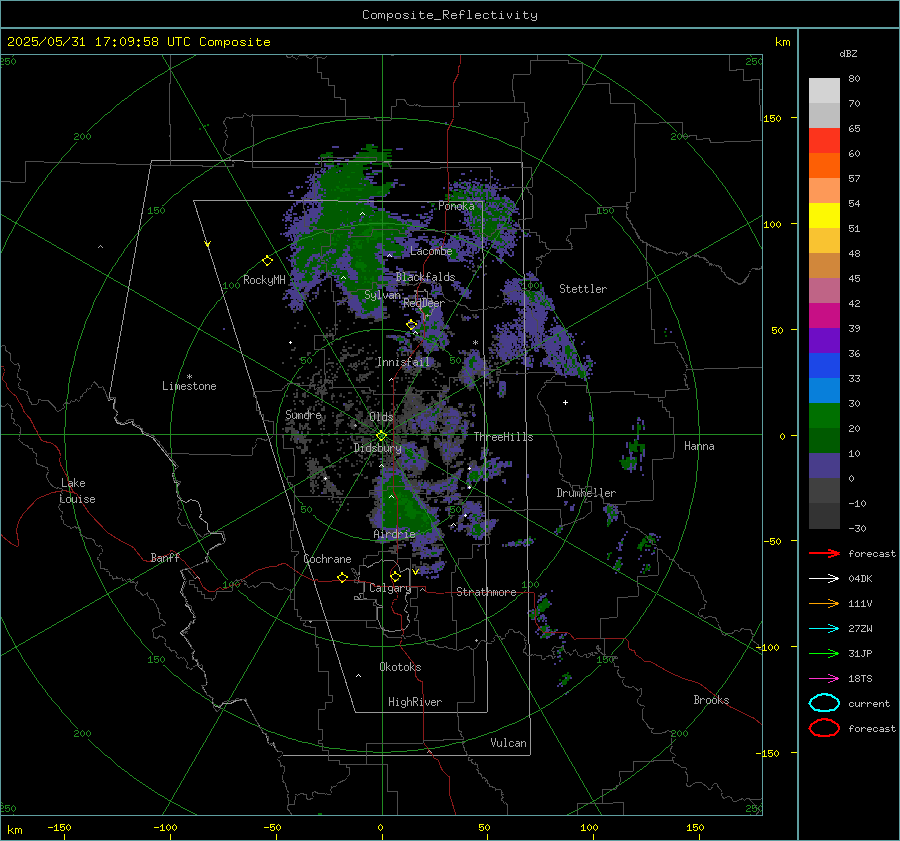Screen dimensions: 900x841
Task: Click the dBZ legend heading
Action: (x=848, y=53)
